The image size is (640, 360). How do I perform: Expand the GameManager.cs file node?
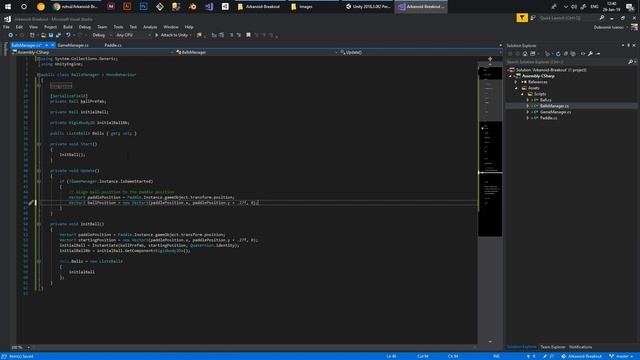pyautogui.click(x=528, y=112)
